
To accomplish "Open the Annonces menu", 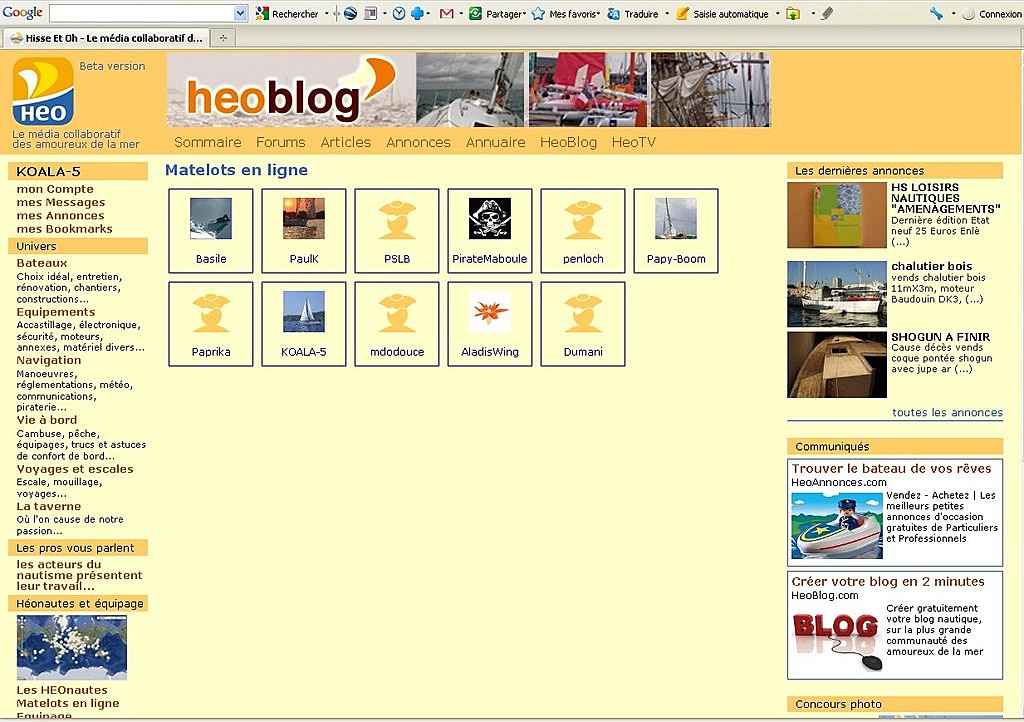I will click(x=419, y=142).
